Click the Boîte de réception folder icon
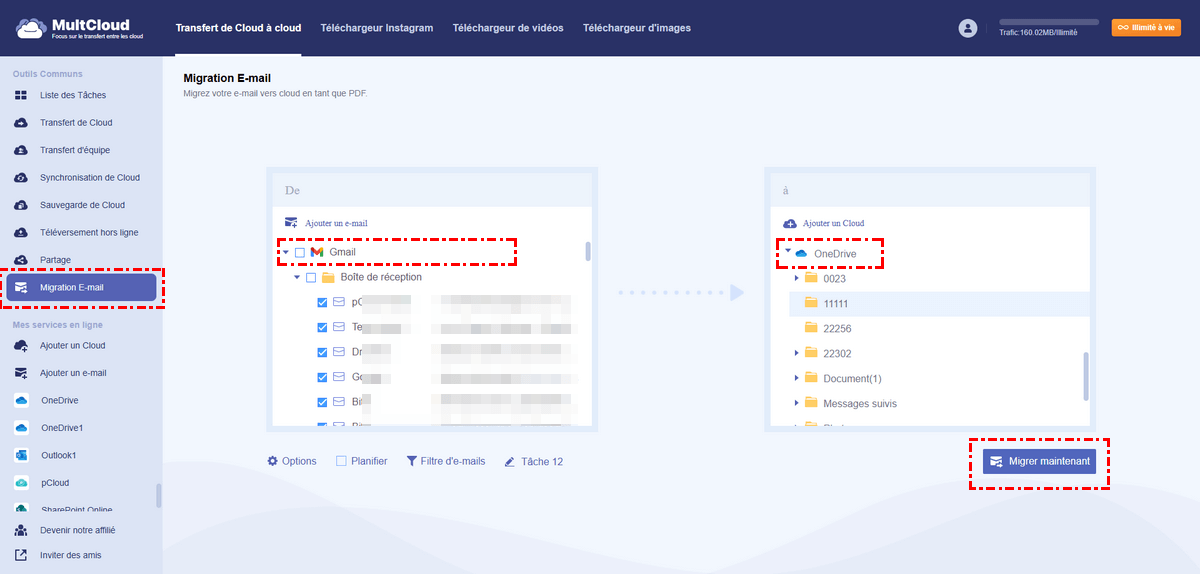1200x574 pixels. (328, 278)
